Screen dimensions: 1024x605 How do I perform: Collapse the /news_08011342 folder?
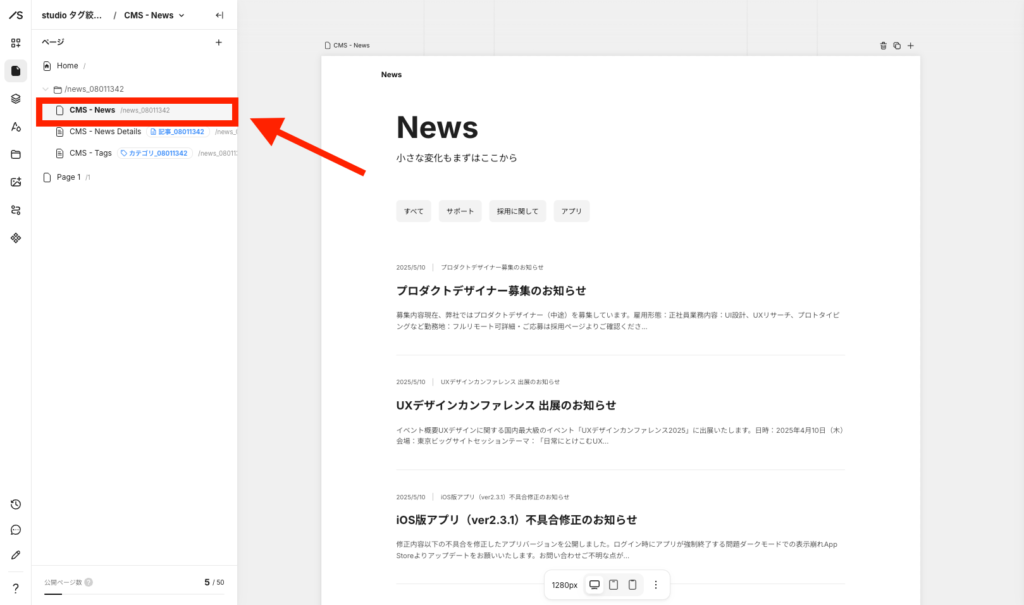coord(45,89)
